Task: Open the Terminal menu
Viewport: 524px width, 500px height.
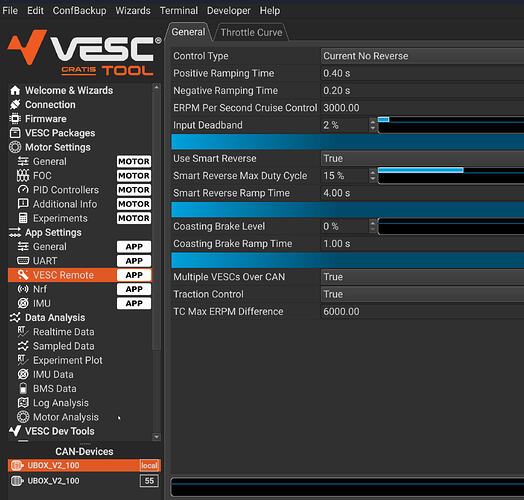Action: point(179,11)
